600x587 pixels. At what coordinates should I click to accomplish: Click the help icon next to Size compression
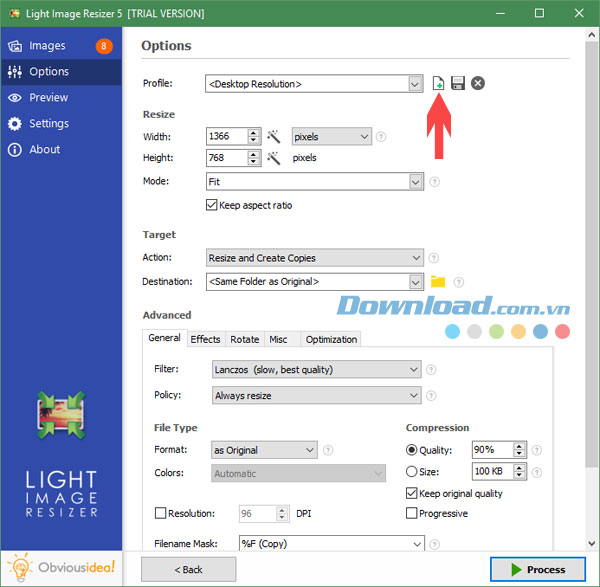(537, 473)
